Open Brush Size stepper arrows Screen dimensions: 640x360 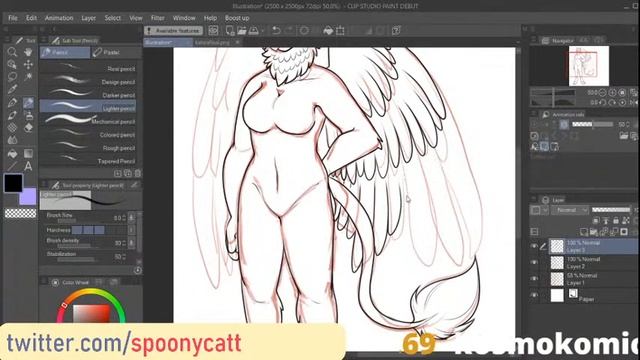pos(124,218)
